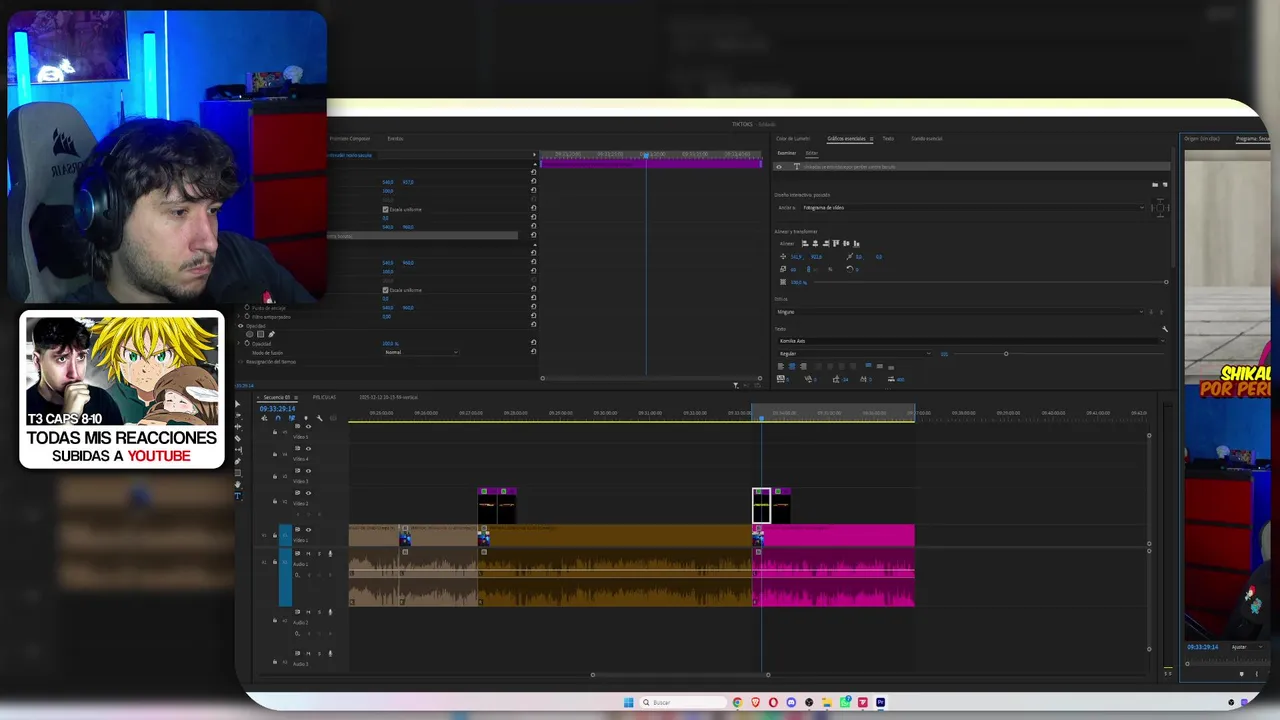Select the Type (T) tool in the toolbox

click(237, 495)
